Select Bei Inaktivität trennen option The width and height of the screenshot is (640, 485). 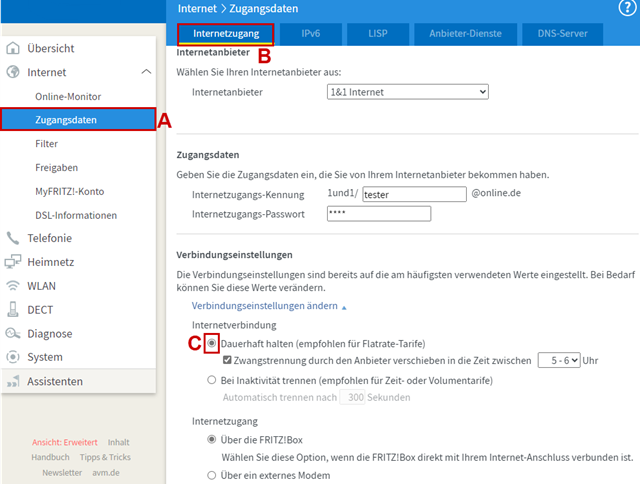pos(211,379)
